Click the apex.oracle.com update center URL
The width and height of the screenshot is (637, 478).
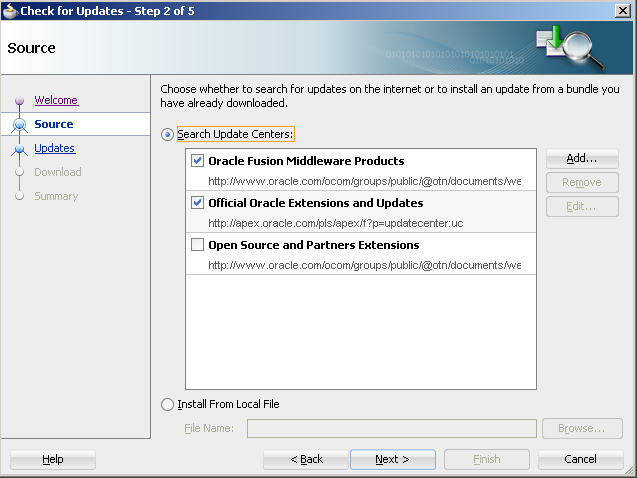[336, 223]
